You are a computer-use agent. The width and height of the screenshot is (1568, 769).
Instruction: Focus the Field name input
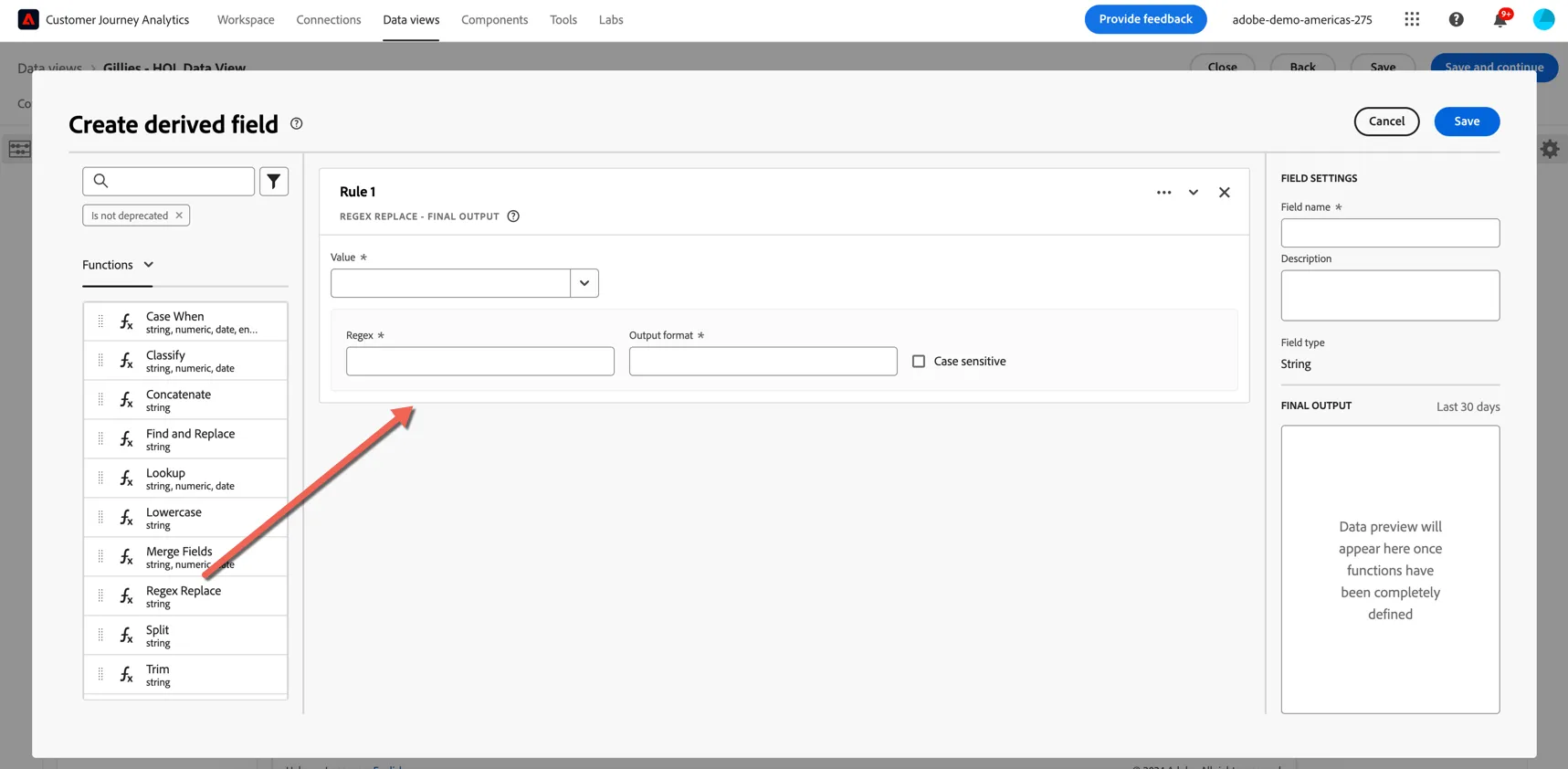click(1390, 233)
